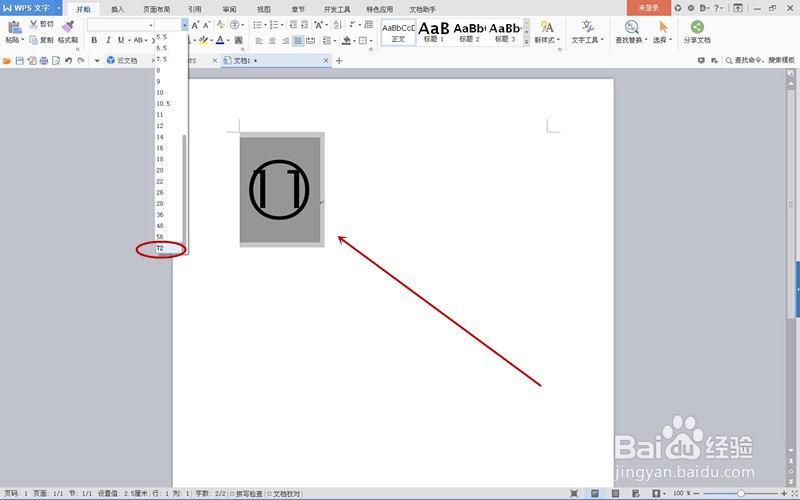Increase paragraph indent
The height and width of the screenshot is (500, 800).
pyautogui.click(x=305, y=24)
